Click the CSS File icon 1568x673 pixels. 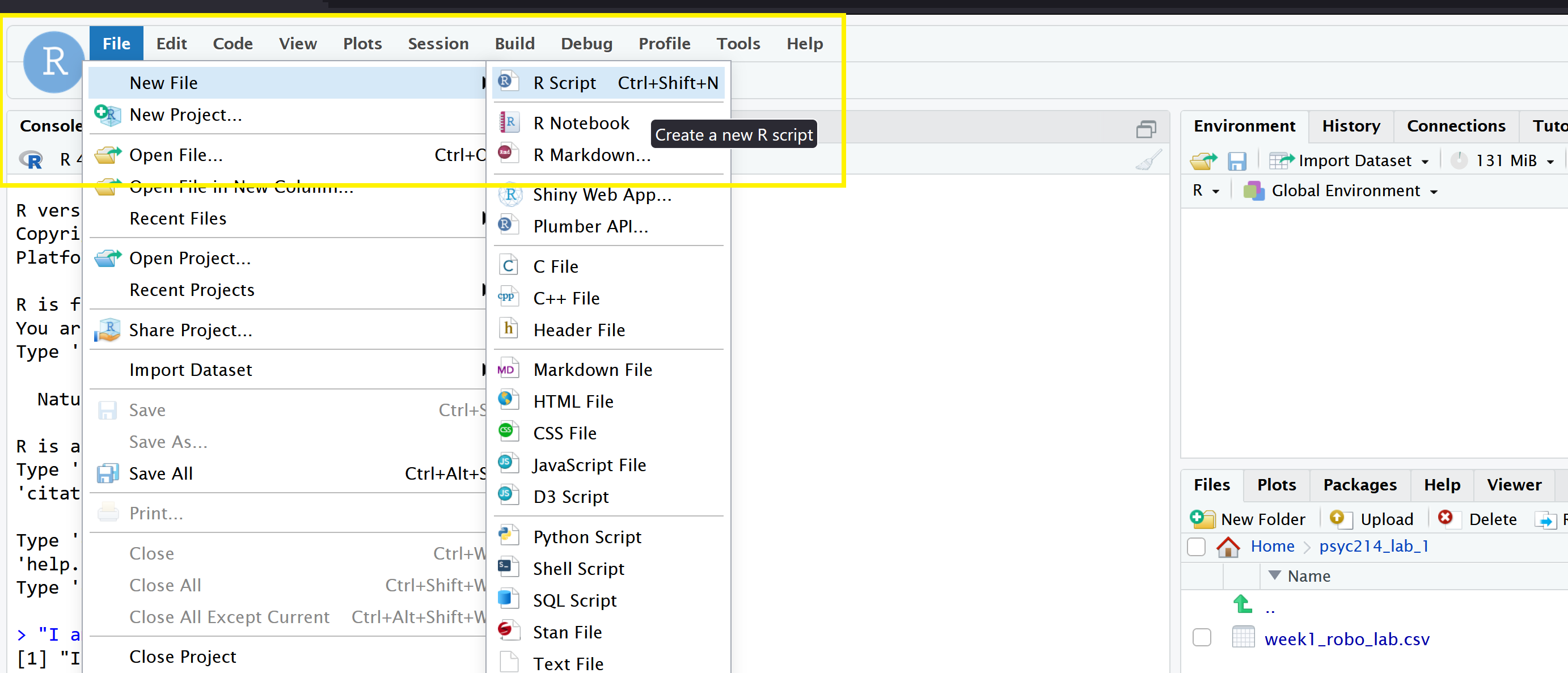tap(508, 432)
